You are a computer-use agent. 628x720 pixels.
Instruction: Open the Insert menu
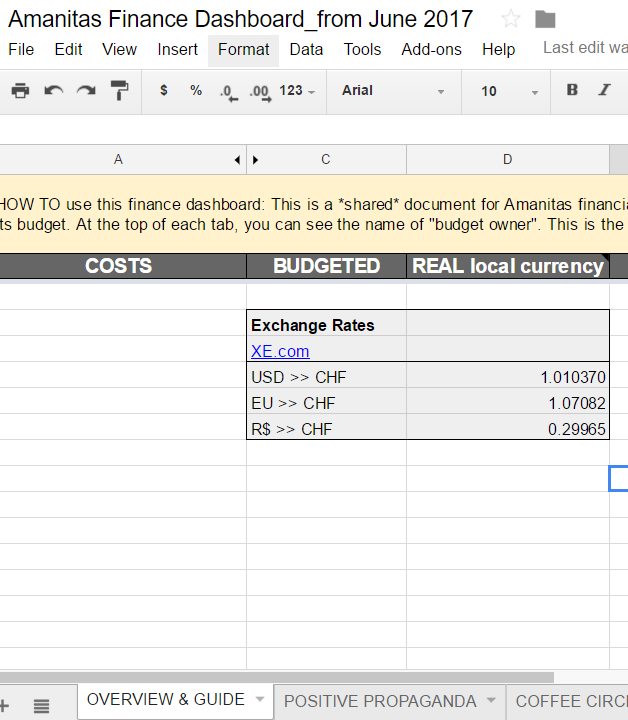[177, 50]
